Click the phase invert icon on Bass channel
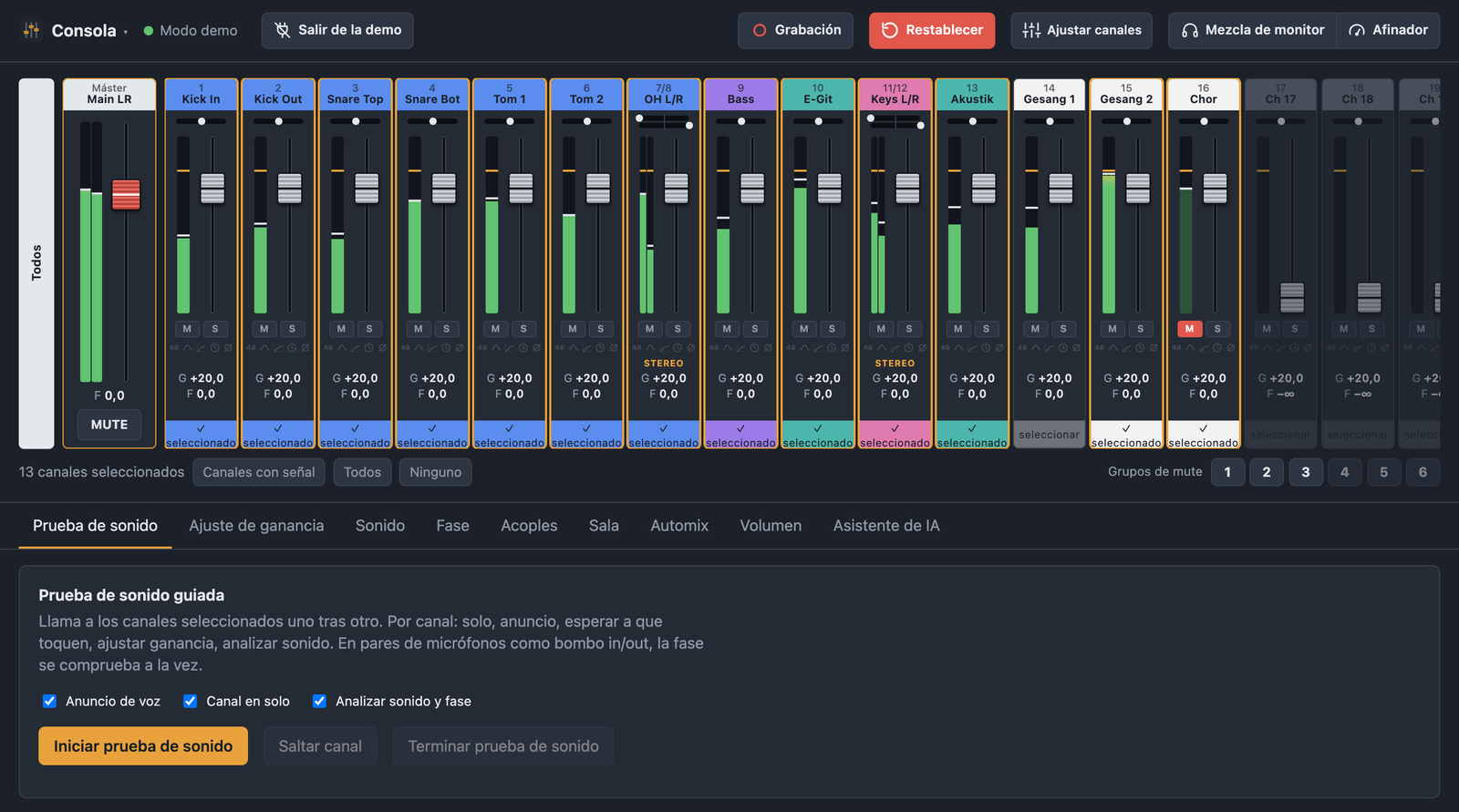The height and width of the screenshot is (812, 1459). click(768, 348)
